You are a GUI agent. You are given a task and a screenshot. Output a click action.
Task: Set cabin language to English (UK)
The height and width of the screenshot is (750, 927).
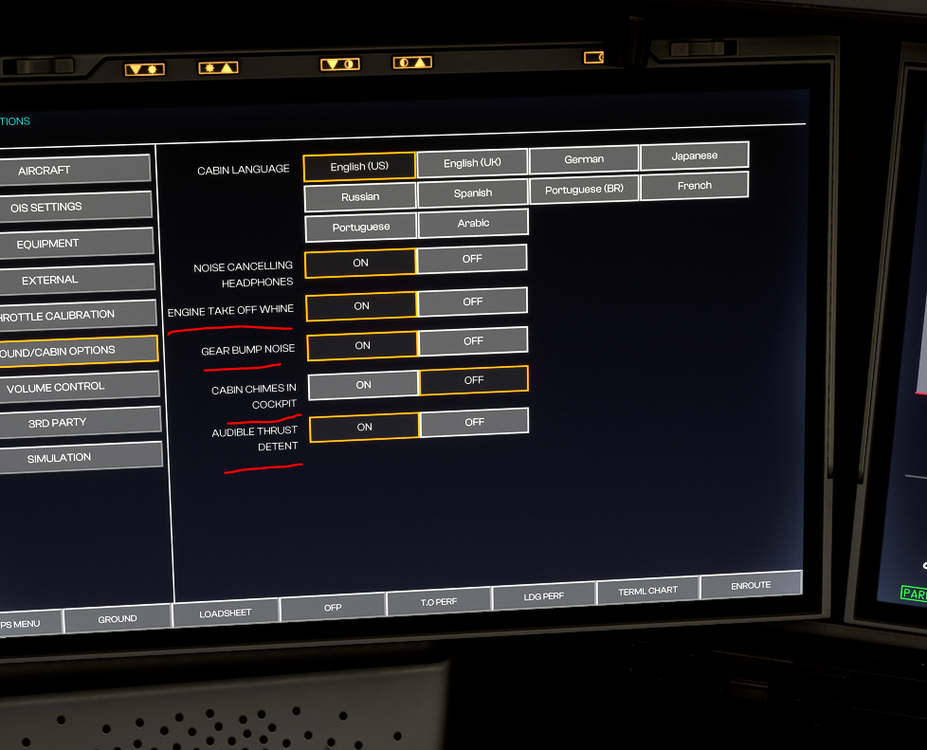coord(472,163)
